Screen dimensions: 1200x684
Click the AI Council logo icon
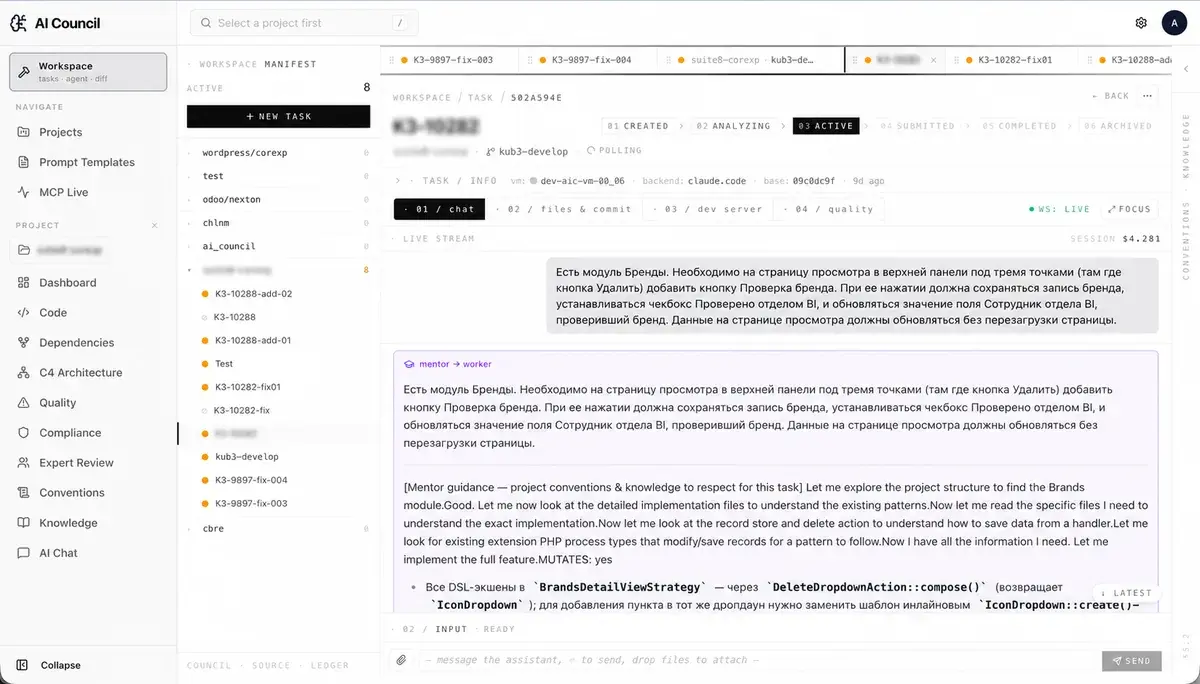(x=18, y=23)
